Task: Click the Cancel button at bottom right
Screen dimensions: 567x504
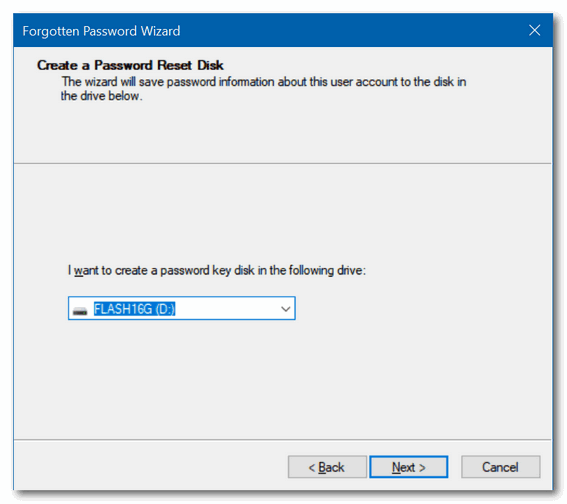Action: tap(500, 467)
